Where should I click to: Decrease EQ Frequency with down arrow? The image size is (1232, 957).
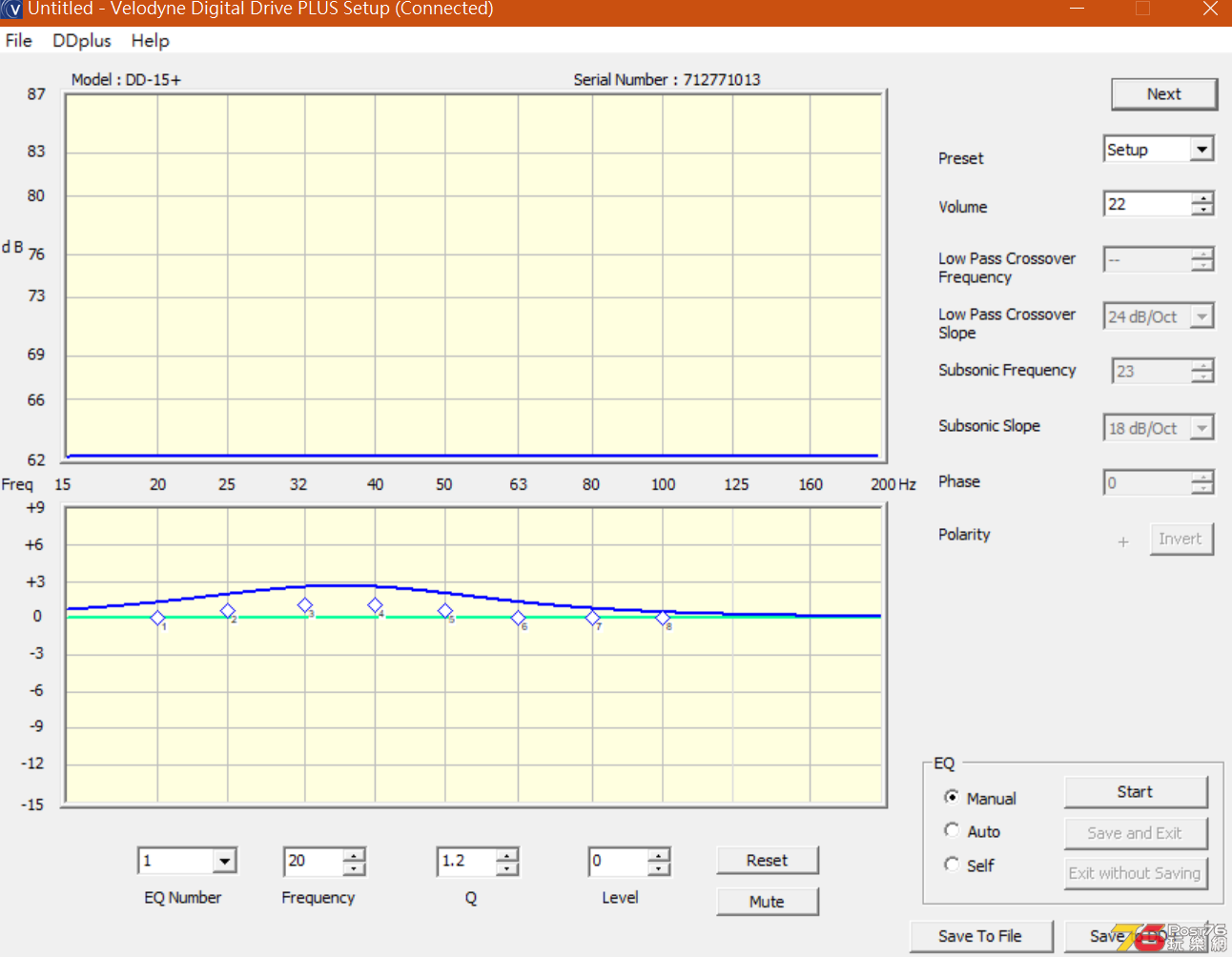(x=354, y=866)
